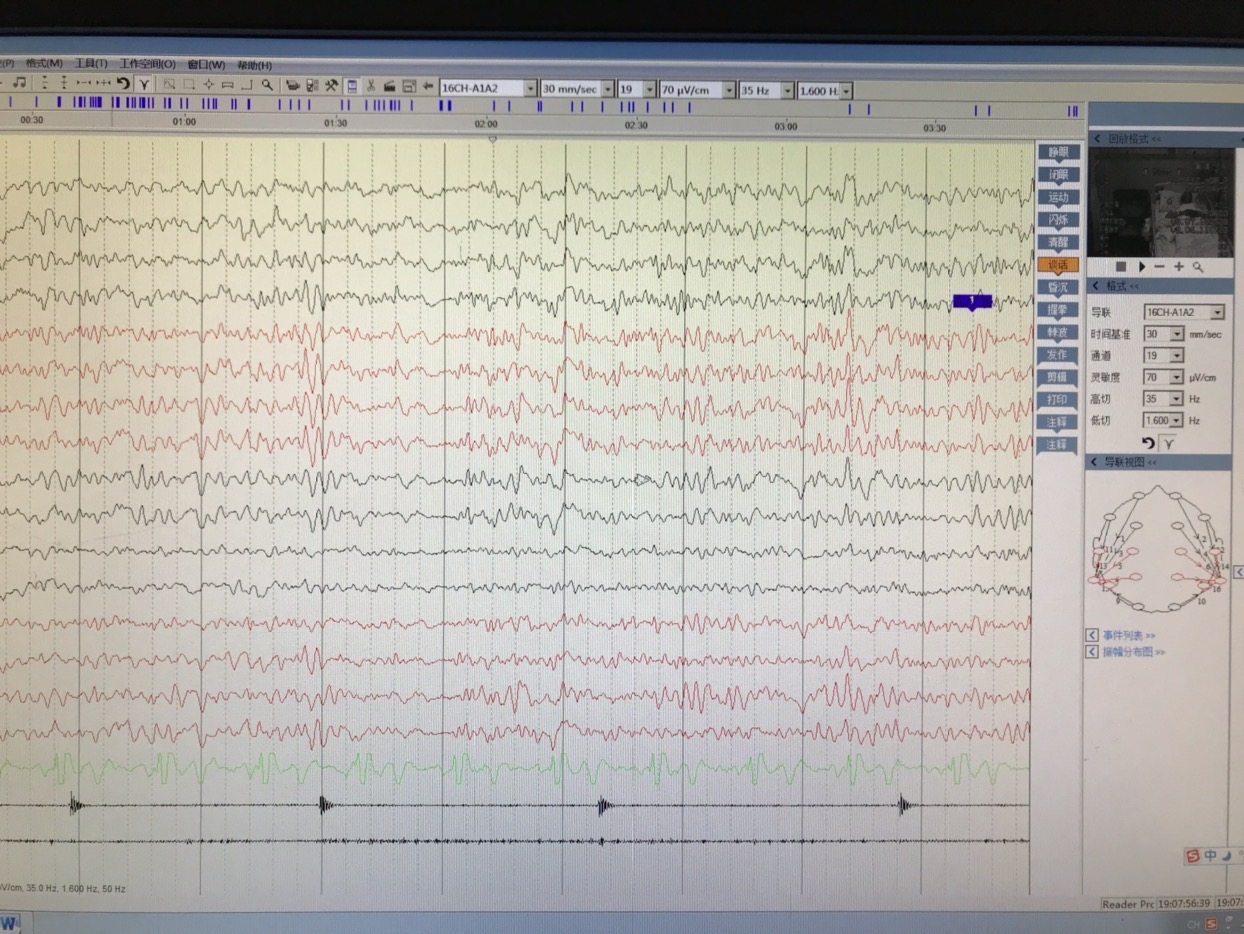1244x934 pixels.
Task: Click the 静眼 event marker button
Action: click(1058, 152)
